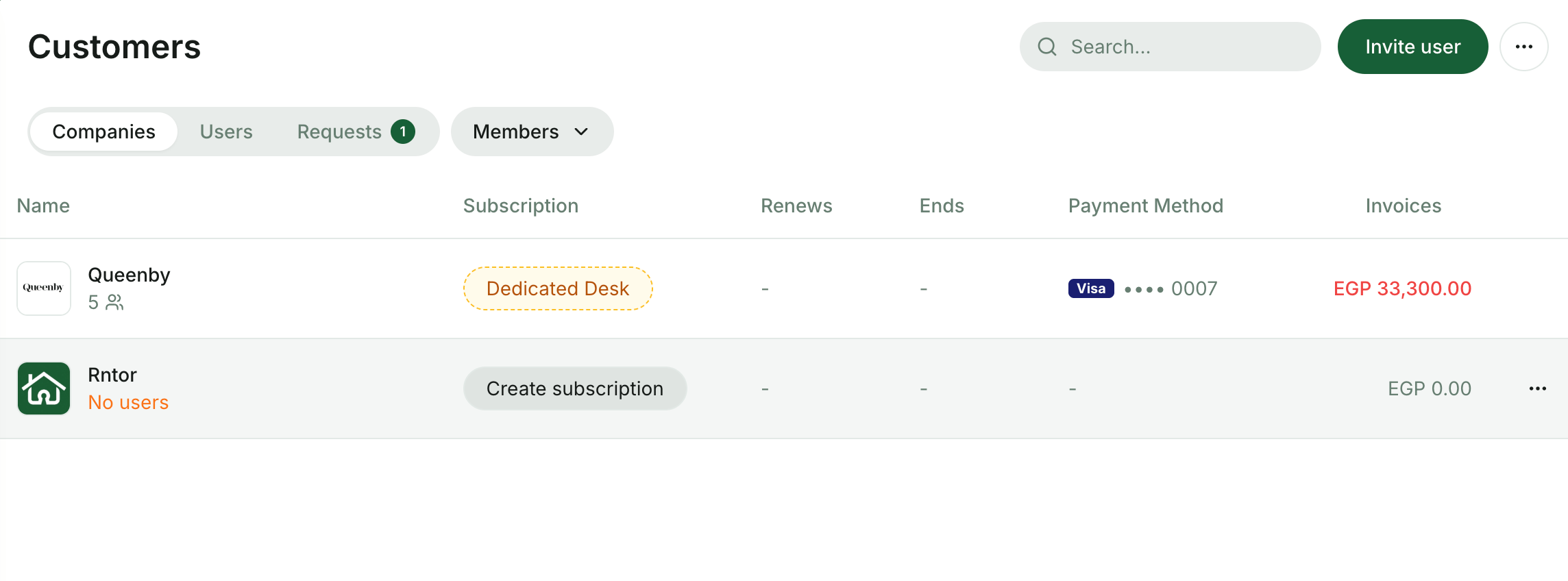The image size is (1568, 581).
Task: Click the Requests notification badge
Action: pyautogui.click(x=403, y=132)
